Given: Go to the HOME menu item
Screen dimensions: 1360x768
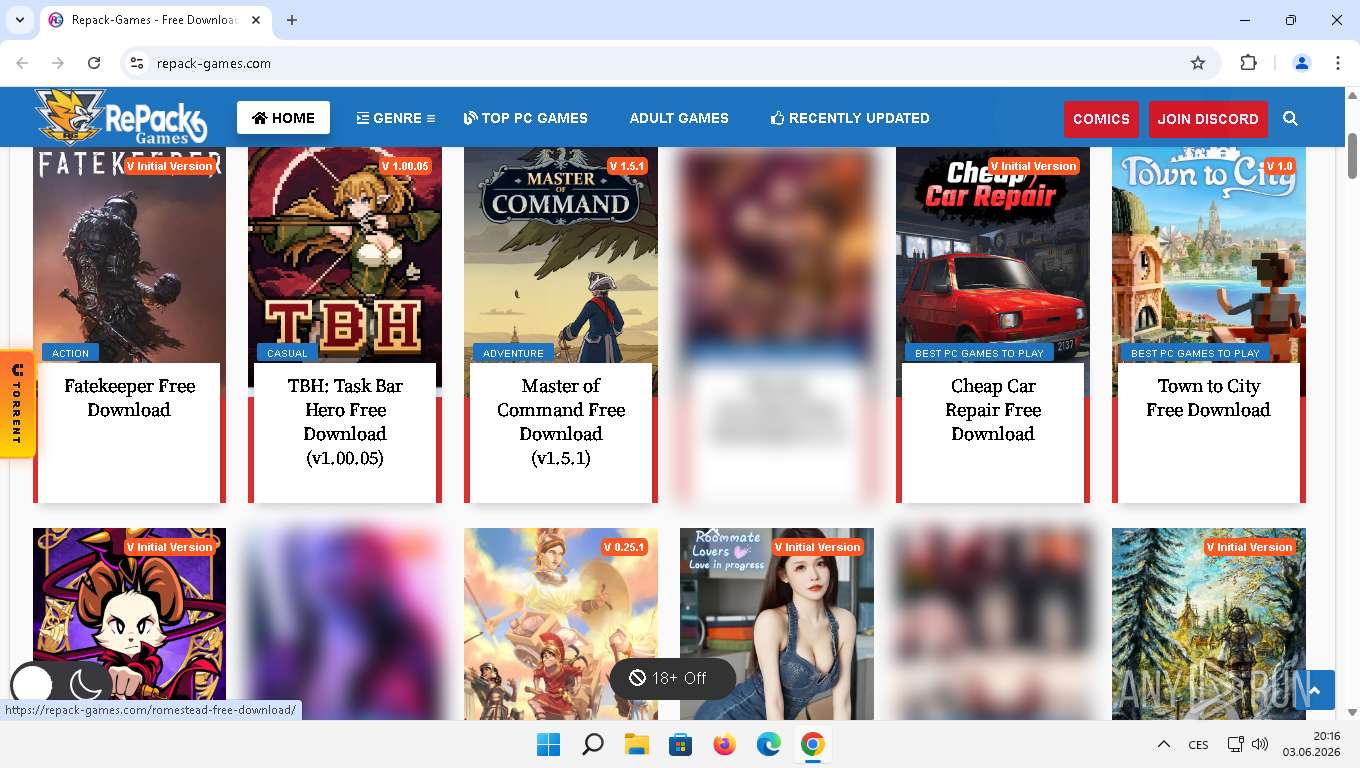Looking at the screenshot, I should 283,118.
